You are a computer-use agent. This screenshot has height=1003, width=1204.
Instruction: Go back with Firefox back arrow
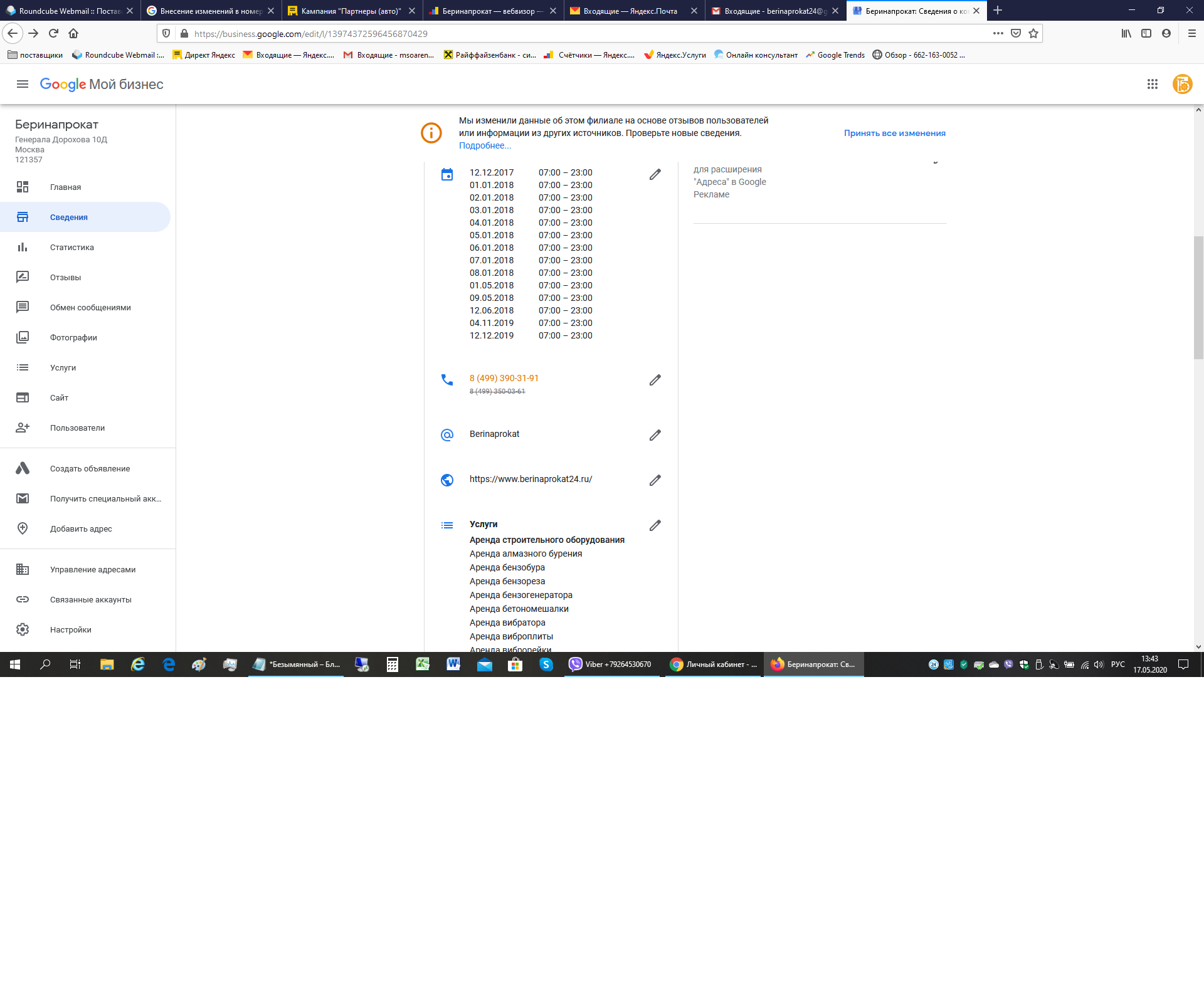pyautogui.click(x=13, y=33)
